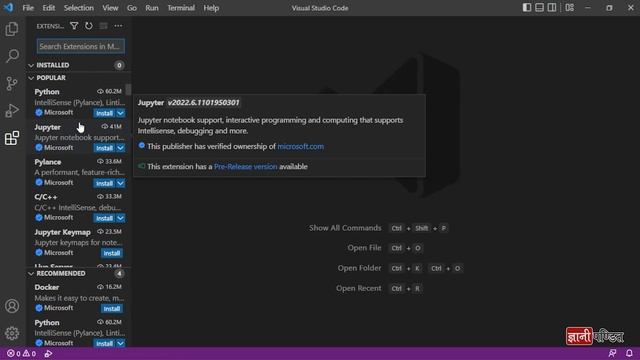Viewport: 640px width, 360px height.
Task: Filter extensions using the funnel icon
Action: pos(74,26)
